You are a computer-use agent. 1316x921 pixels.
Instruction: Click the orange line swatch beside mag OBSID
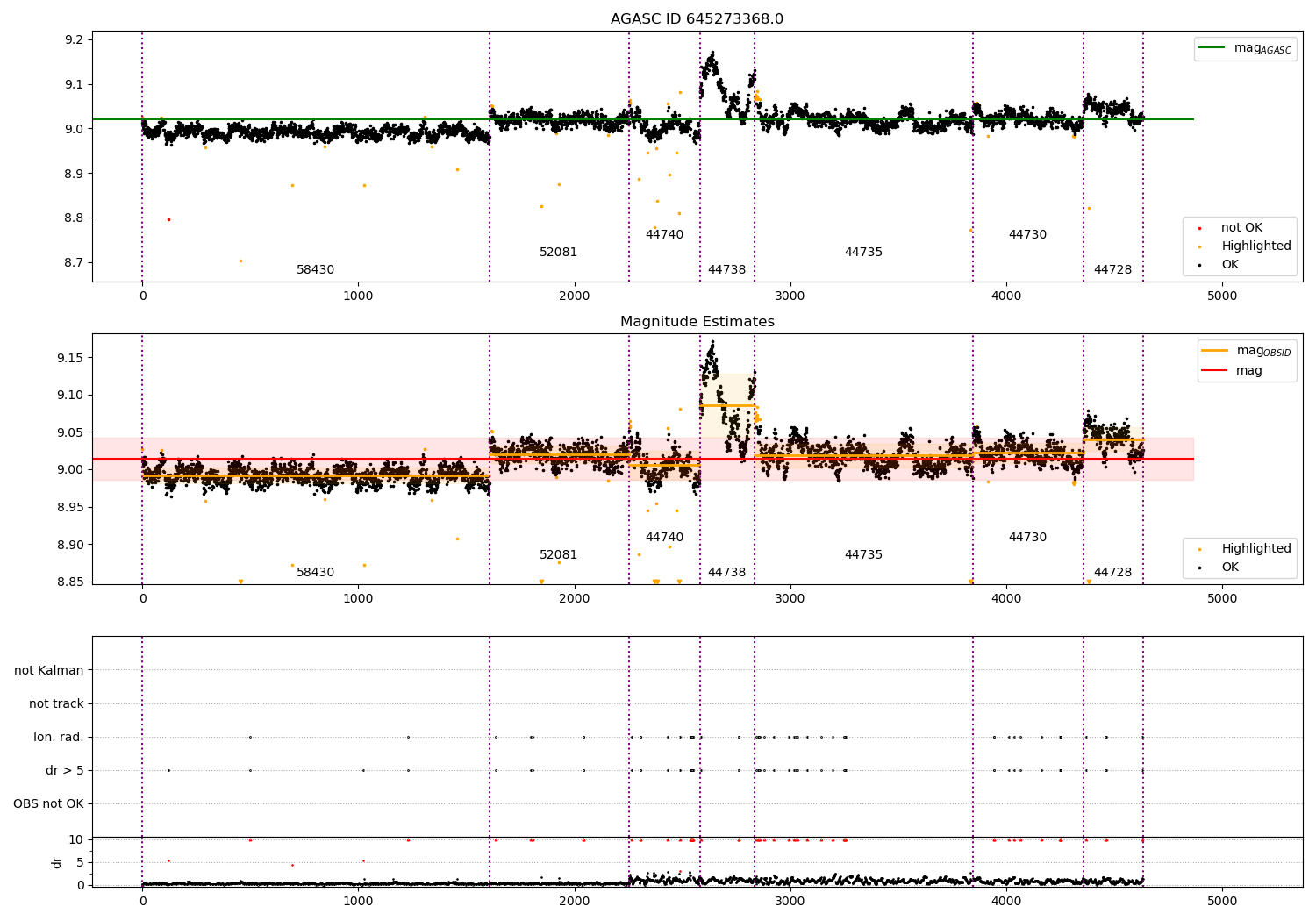[x=1214, y=350]
